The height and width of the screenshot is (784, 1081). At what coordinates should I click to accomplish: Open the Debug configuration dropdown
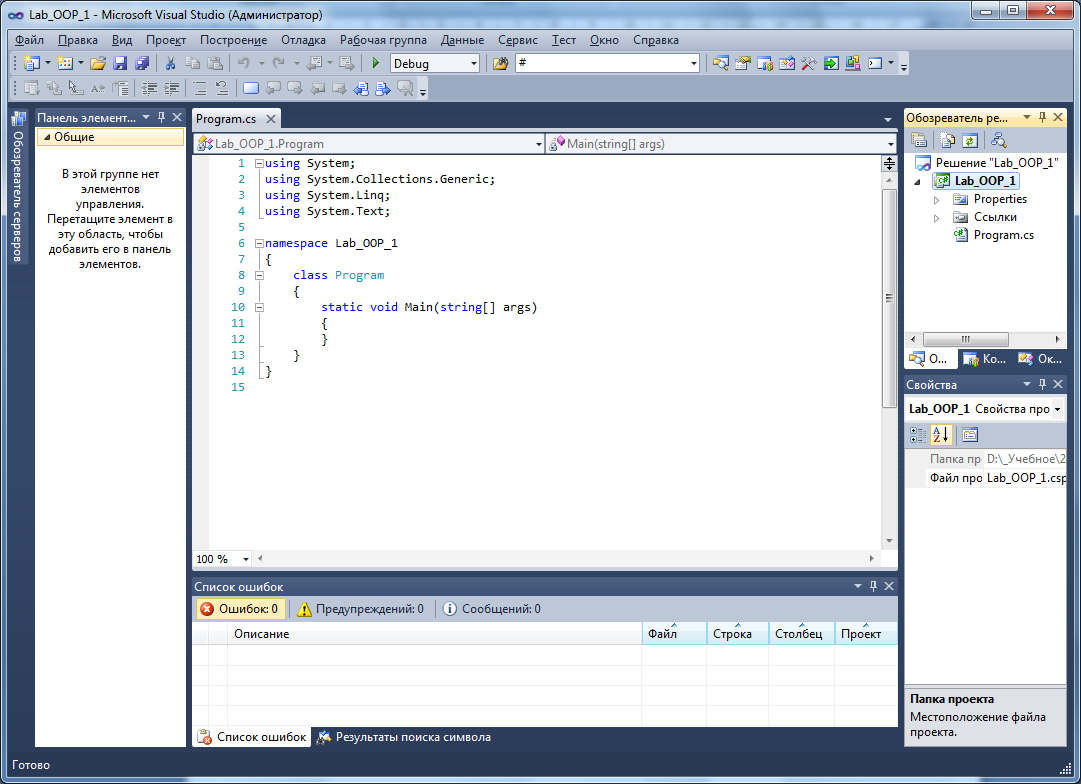pos(474,63)
